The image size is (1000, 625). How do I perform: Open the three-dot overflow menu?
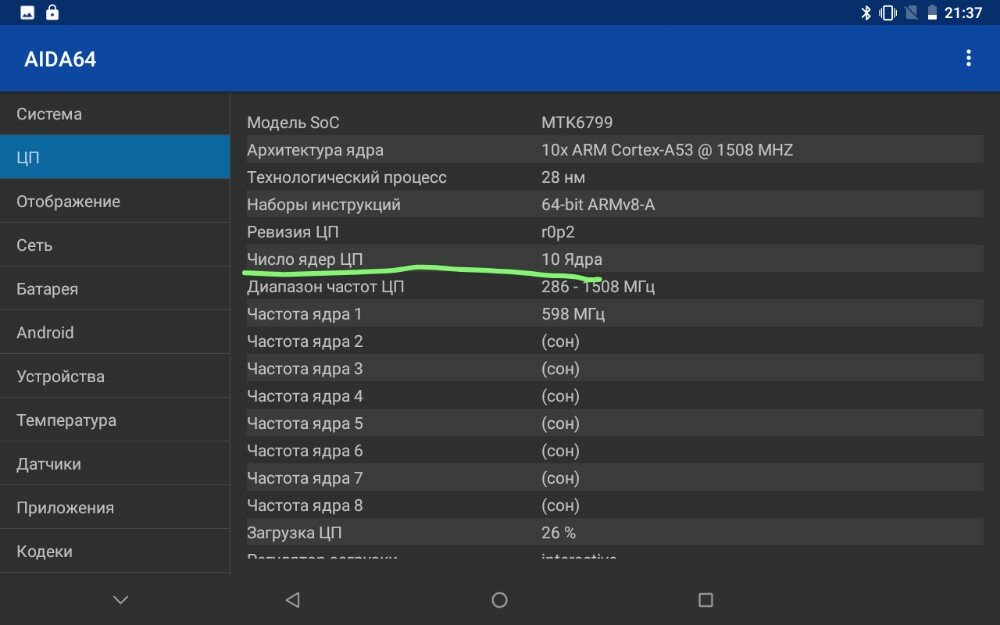pyautogui.click(x=968, y=58)
